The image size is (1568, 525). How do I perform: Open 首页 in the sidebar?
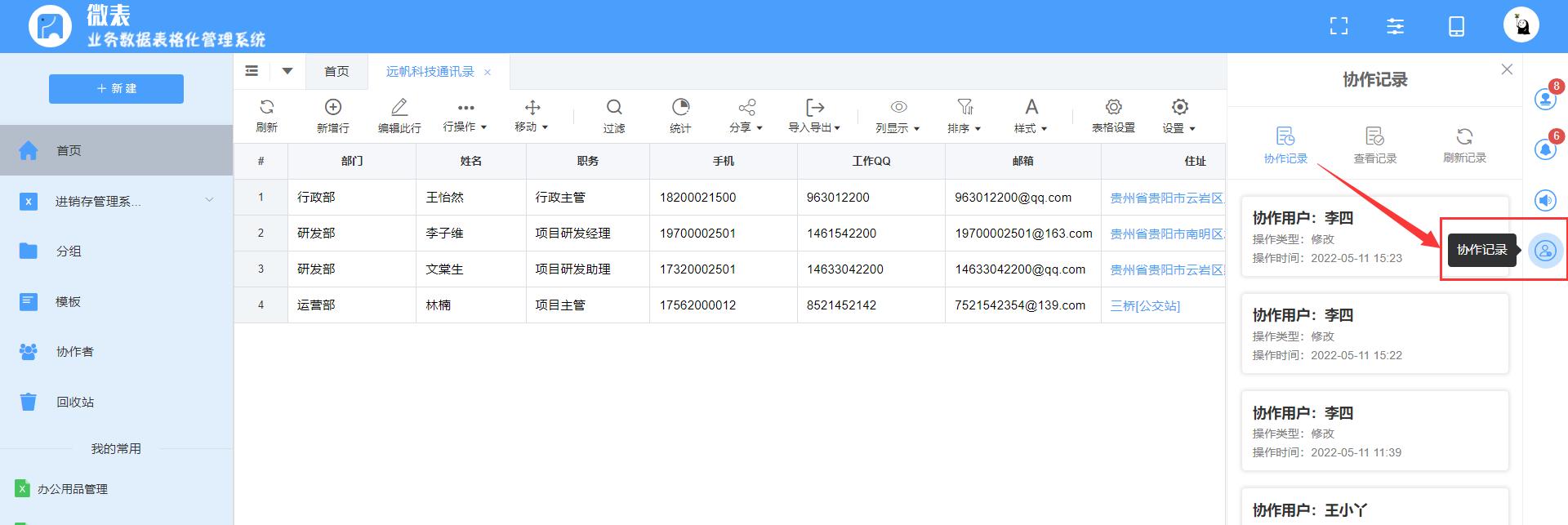point(116,150)
